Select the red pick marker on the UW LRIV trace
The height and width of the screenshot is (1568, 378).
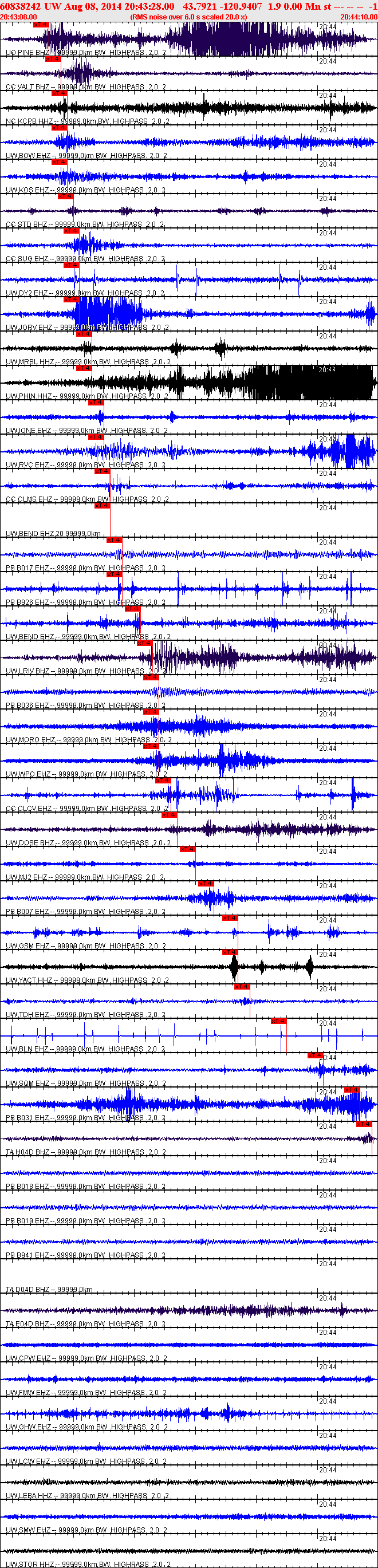click(144, 643)
